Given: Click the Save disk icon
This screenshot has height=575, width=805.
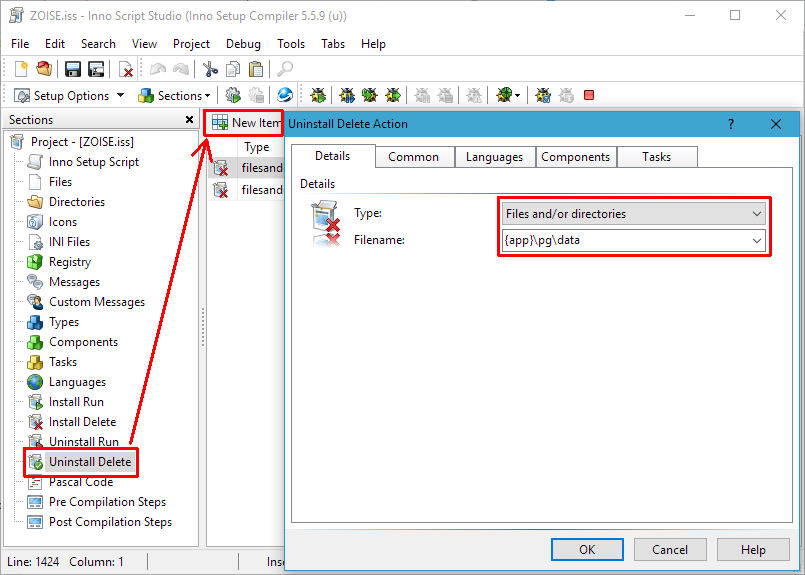Looking at the screenshot, I should click(73, 69).
